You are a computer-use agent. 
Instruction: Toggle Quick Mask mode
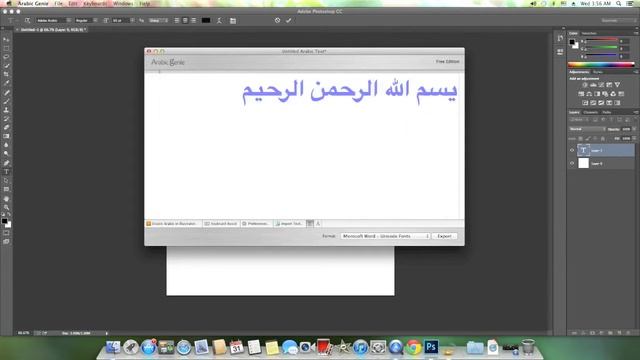(x=6, y=233)
